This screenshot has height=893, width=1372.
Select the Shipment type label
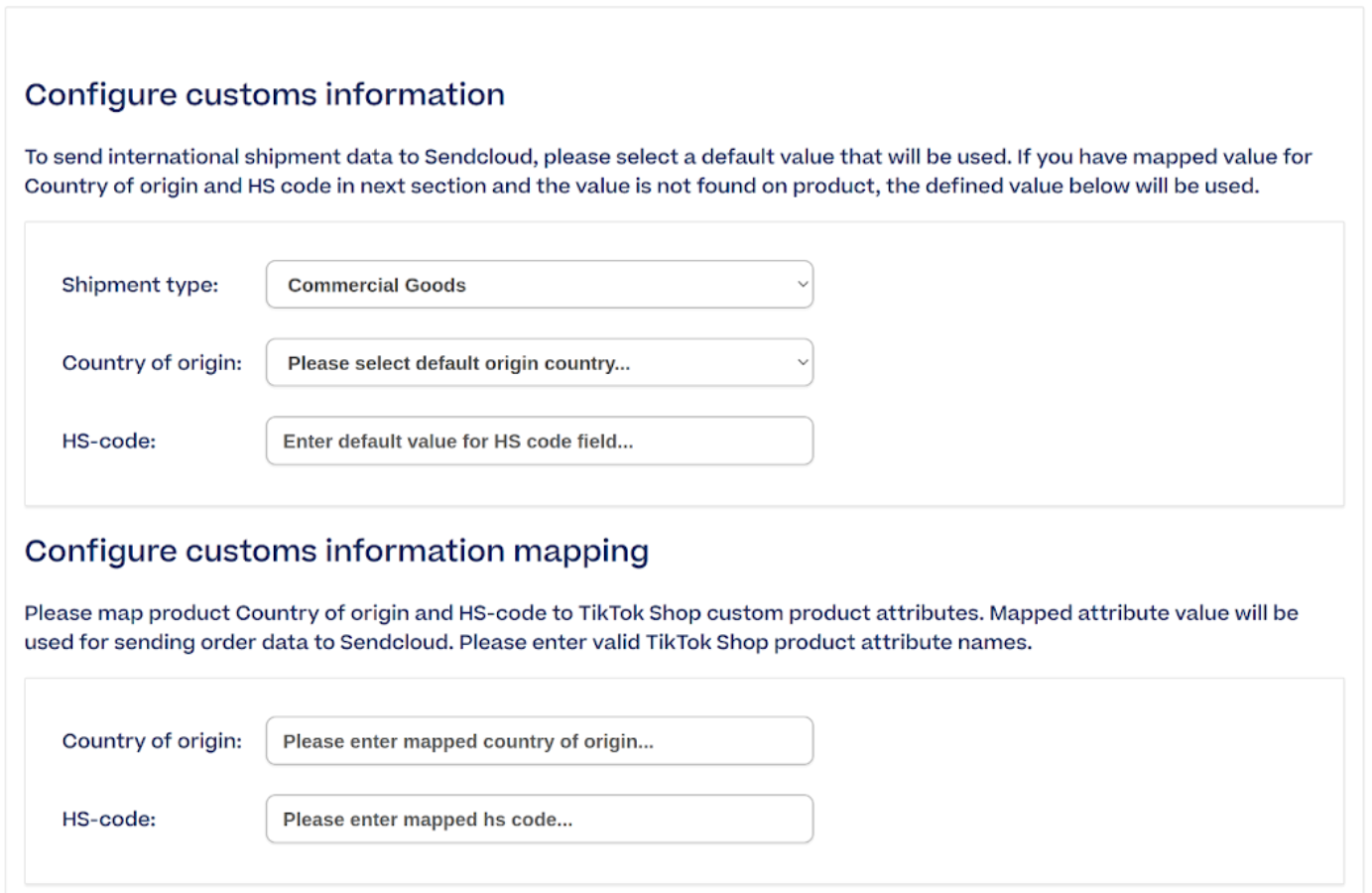click(141, 285)
